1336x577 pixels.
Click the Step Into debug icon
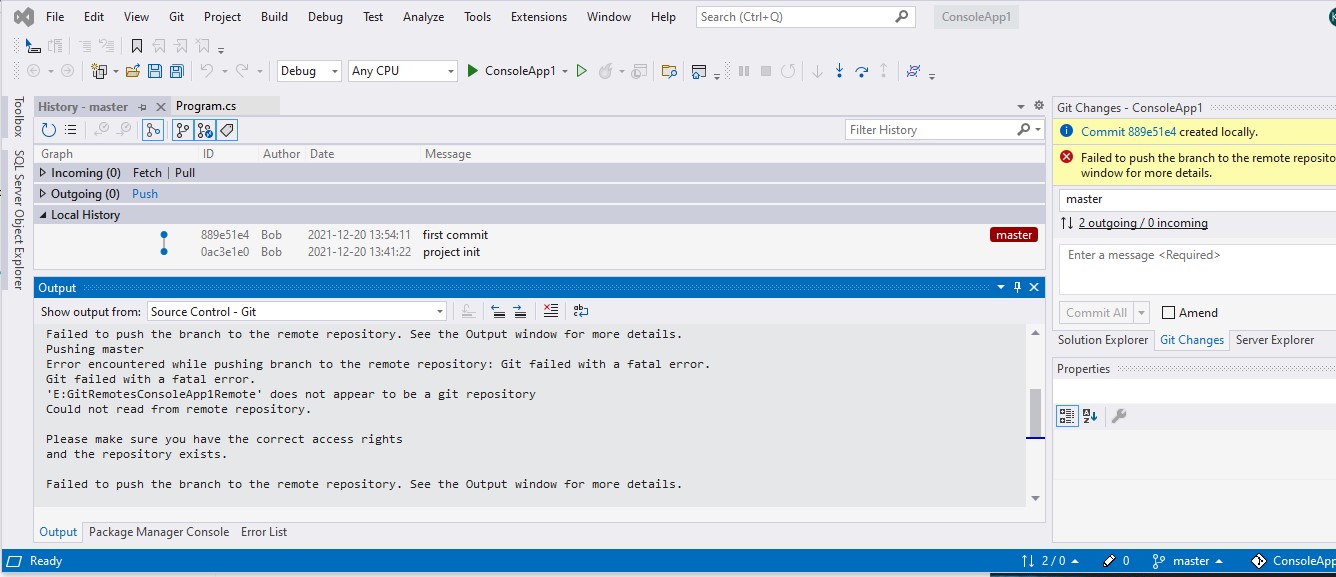[x=839, y=71]
